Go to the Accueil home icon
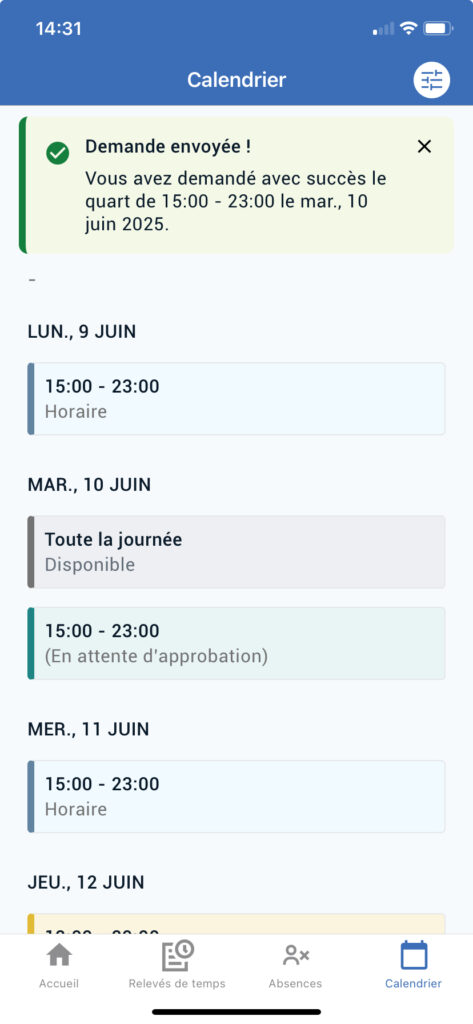 [x=59, y=956]
